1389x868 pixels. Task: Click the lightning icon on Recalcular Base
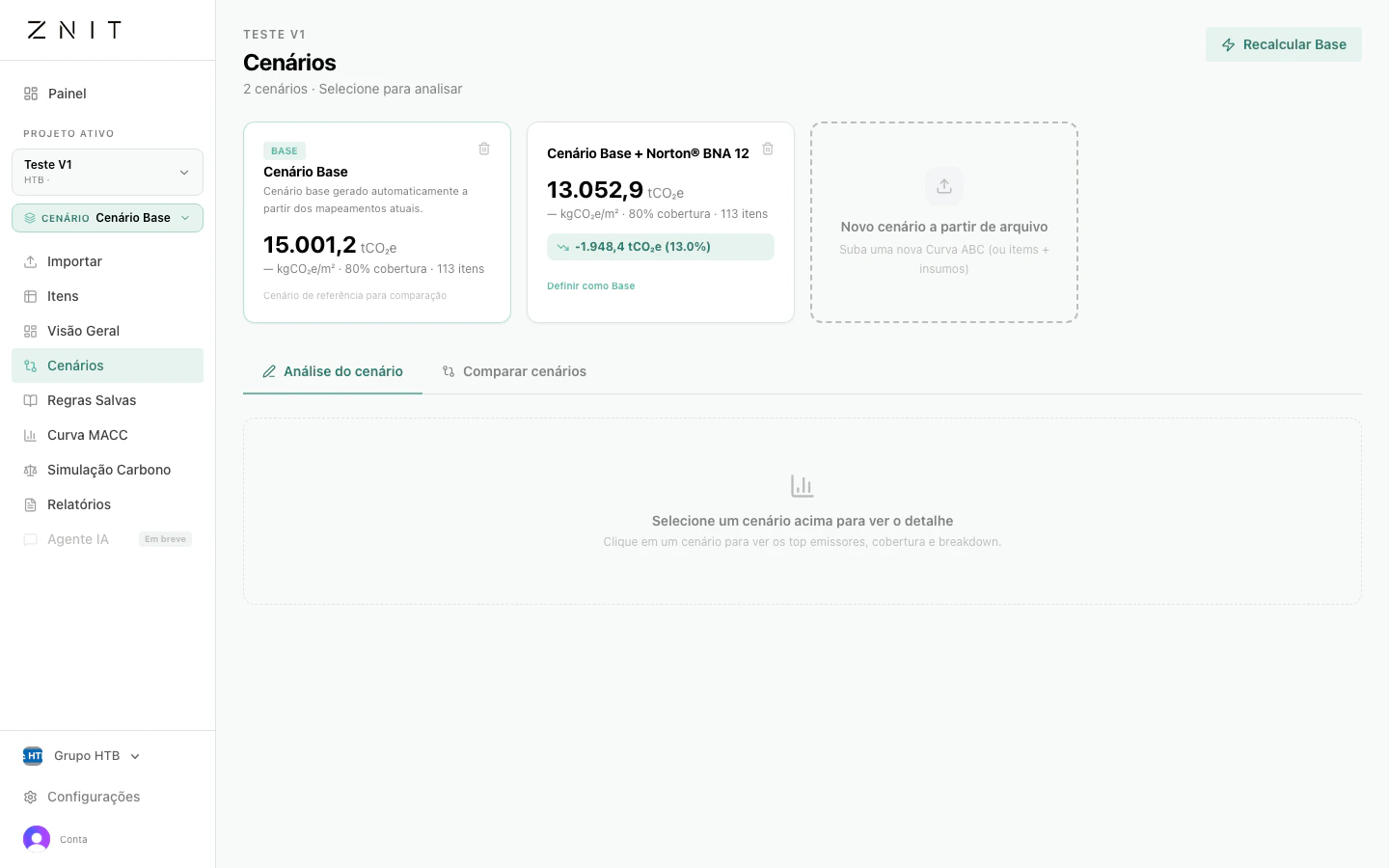[x=1229, y=45]
